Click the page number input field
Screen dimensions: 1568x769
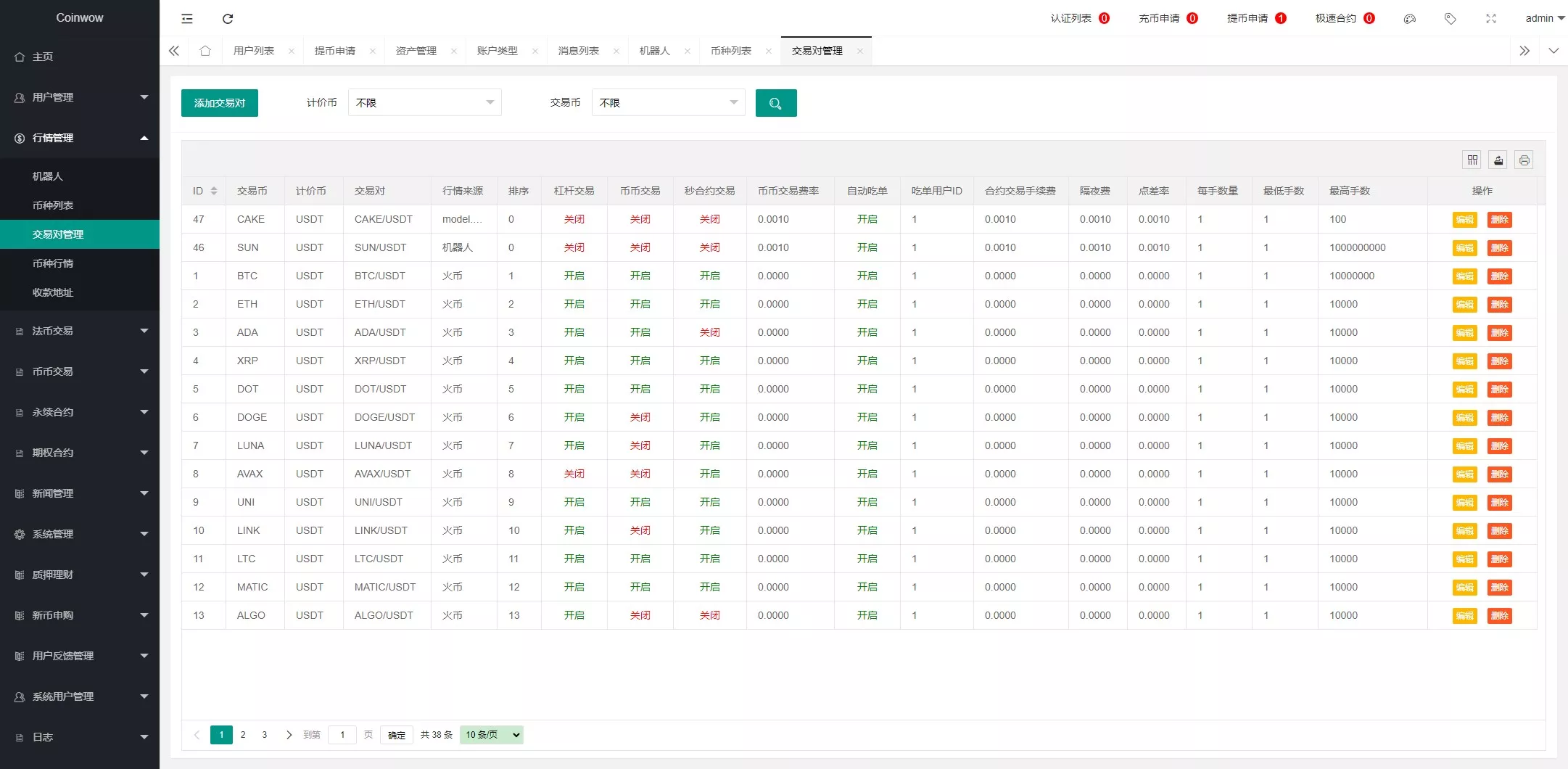[342, 735]
